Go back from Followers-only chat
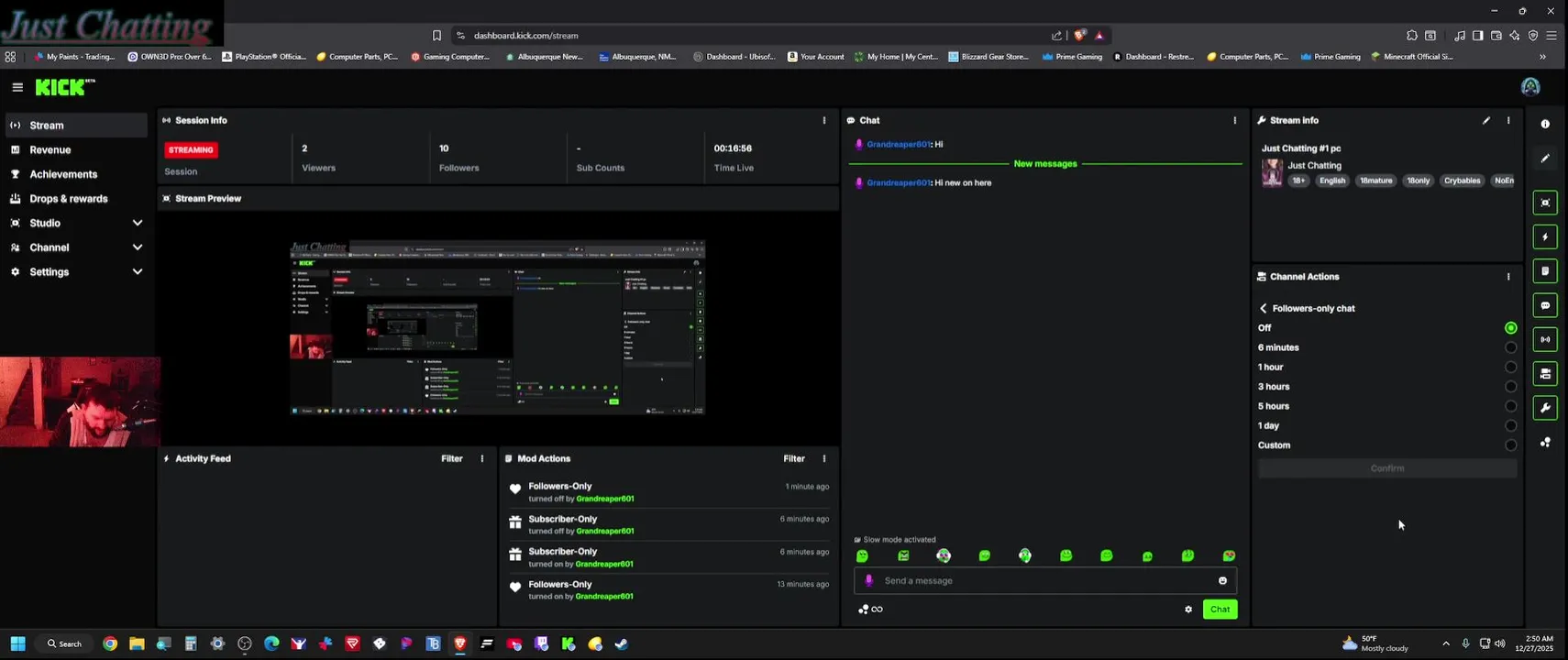 [1263, 309]
